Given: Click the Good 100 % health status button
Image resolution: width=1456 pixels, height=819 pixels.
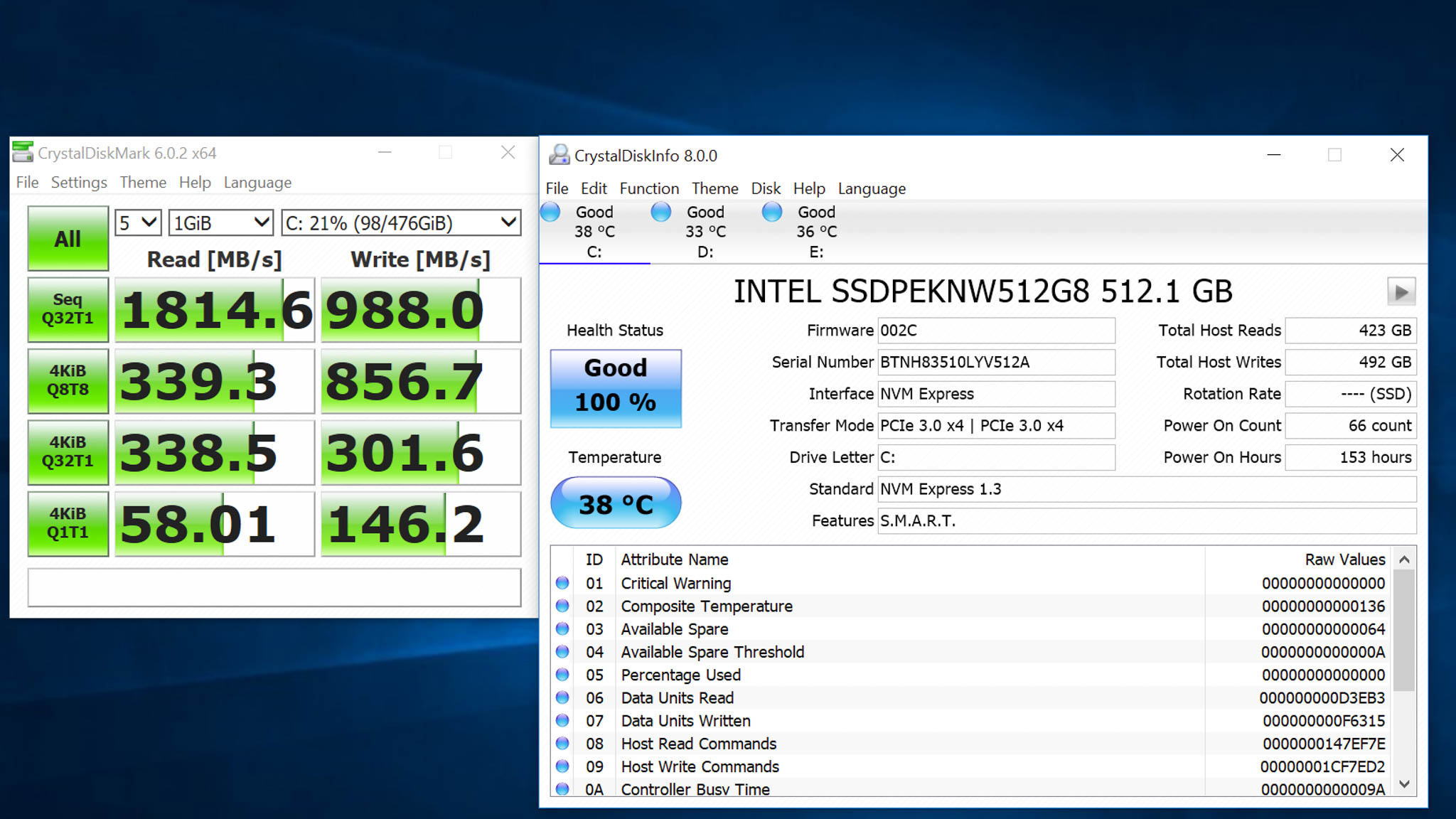Looking at the screenshot, I should [x=616, y=388].
